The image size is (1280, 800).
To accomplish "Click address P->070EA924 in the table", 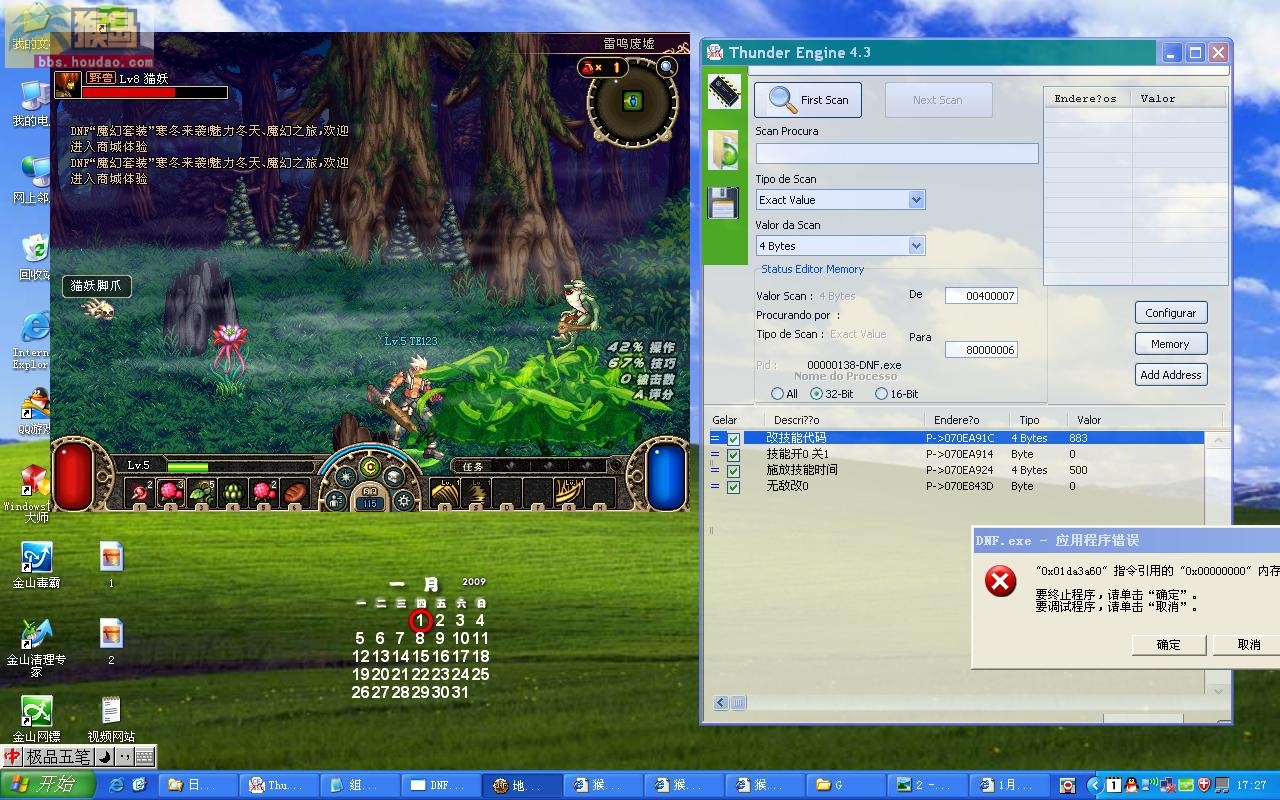I will click(x=960, y=470).
